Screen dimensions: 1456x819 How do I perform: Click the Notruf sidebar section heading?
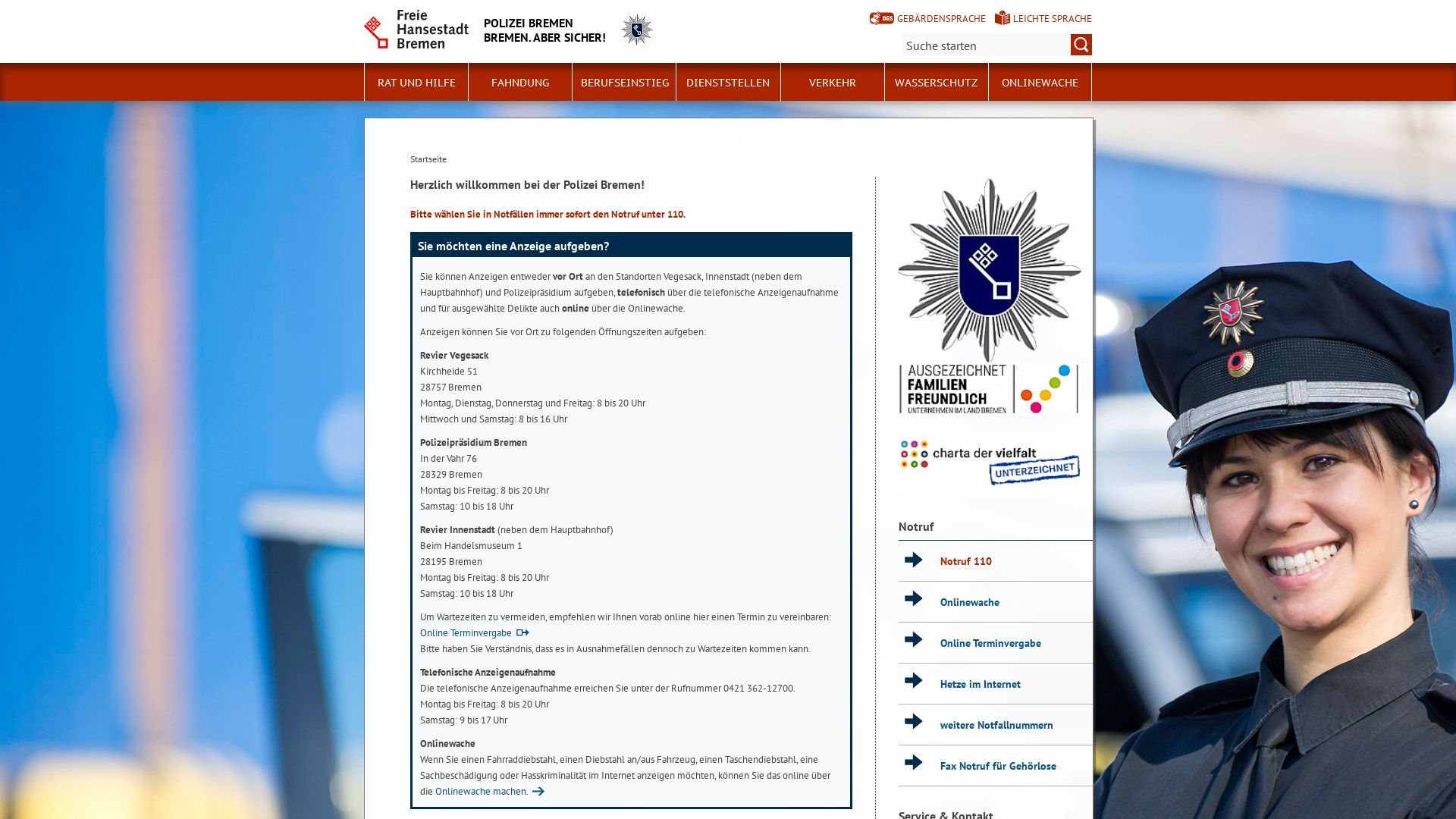[916, 526]
